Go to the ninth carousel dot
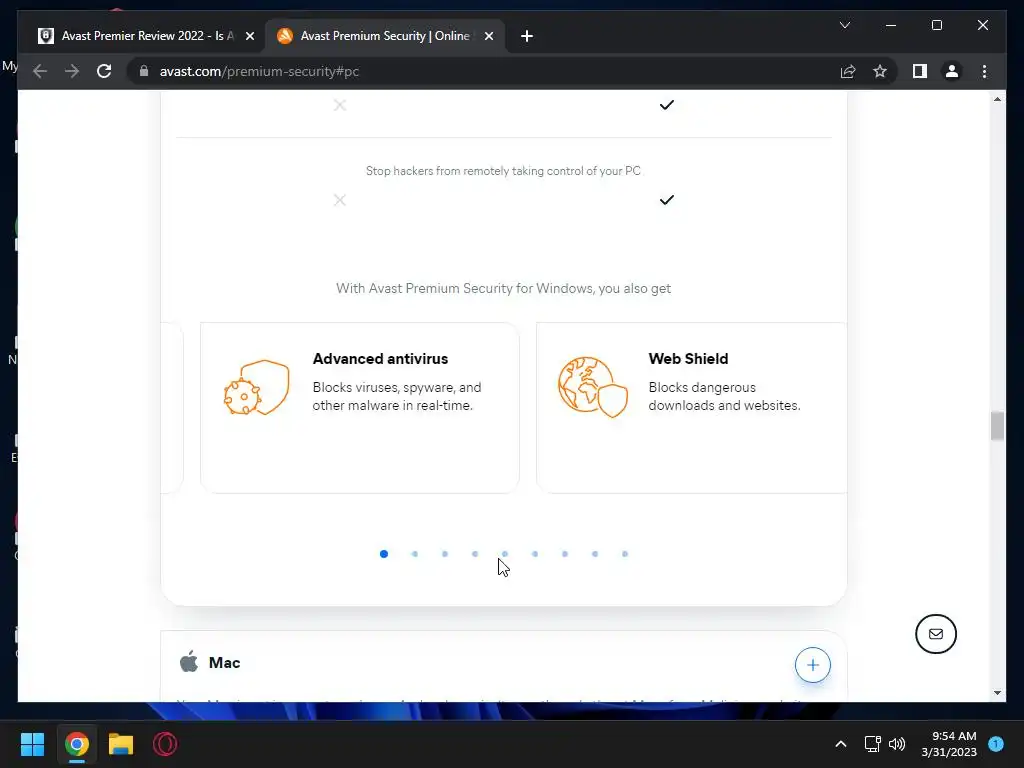Screen dimensions: 1024x768 click(625, 554)
